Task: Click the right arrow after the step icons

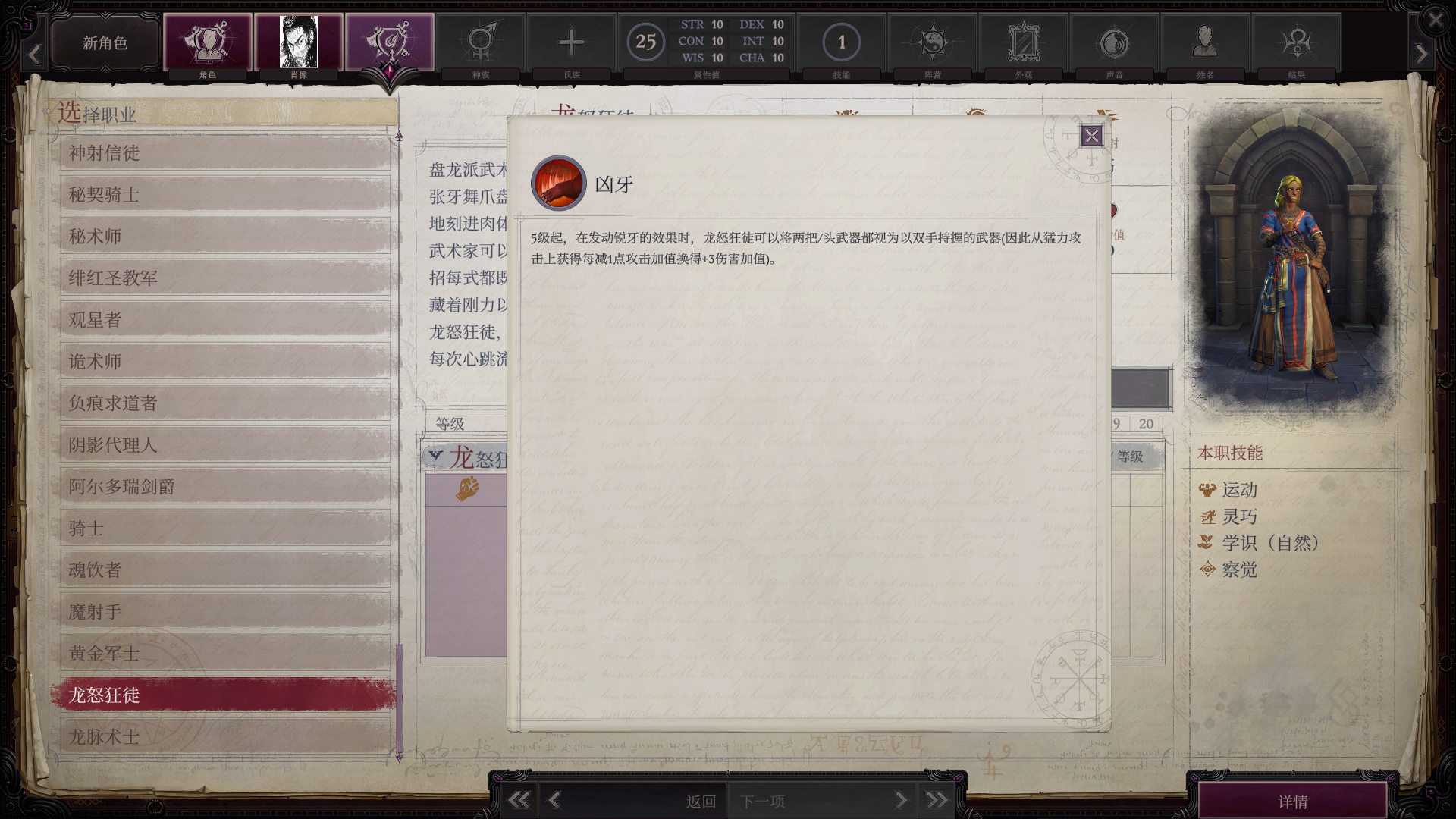Action: (x=1421, y=54)
